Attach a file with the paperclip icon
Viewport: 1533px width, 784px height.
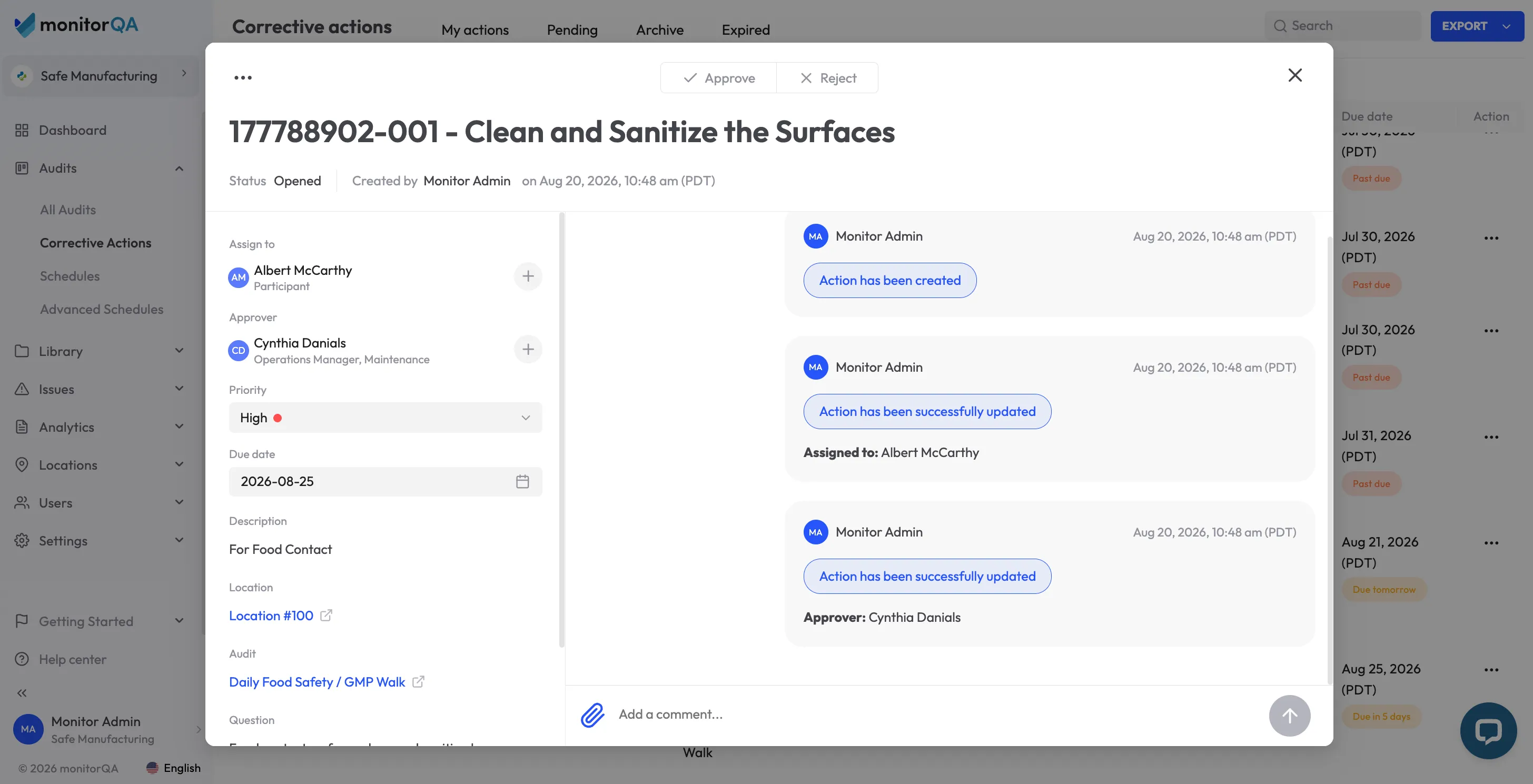click(593, 715)
